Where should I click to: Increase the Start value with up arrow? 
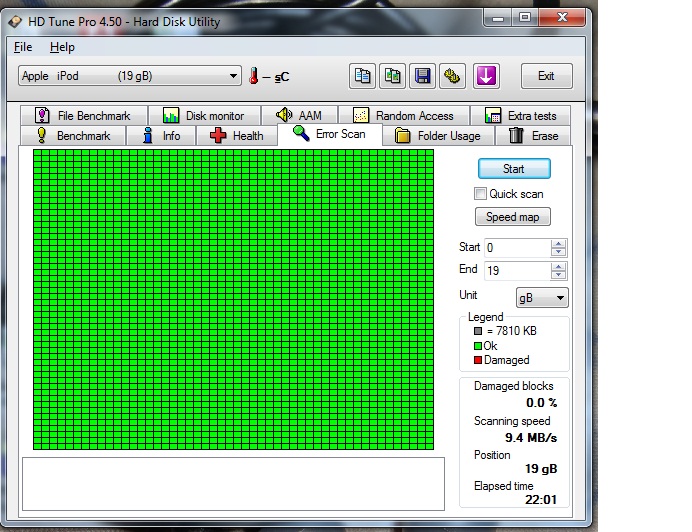coord(558,243)
